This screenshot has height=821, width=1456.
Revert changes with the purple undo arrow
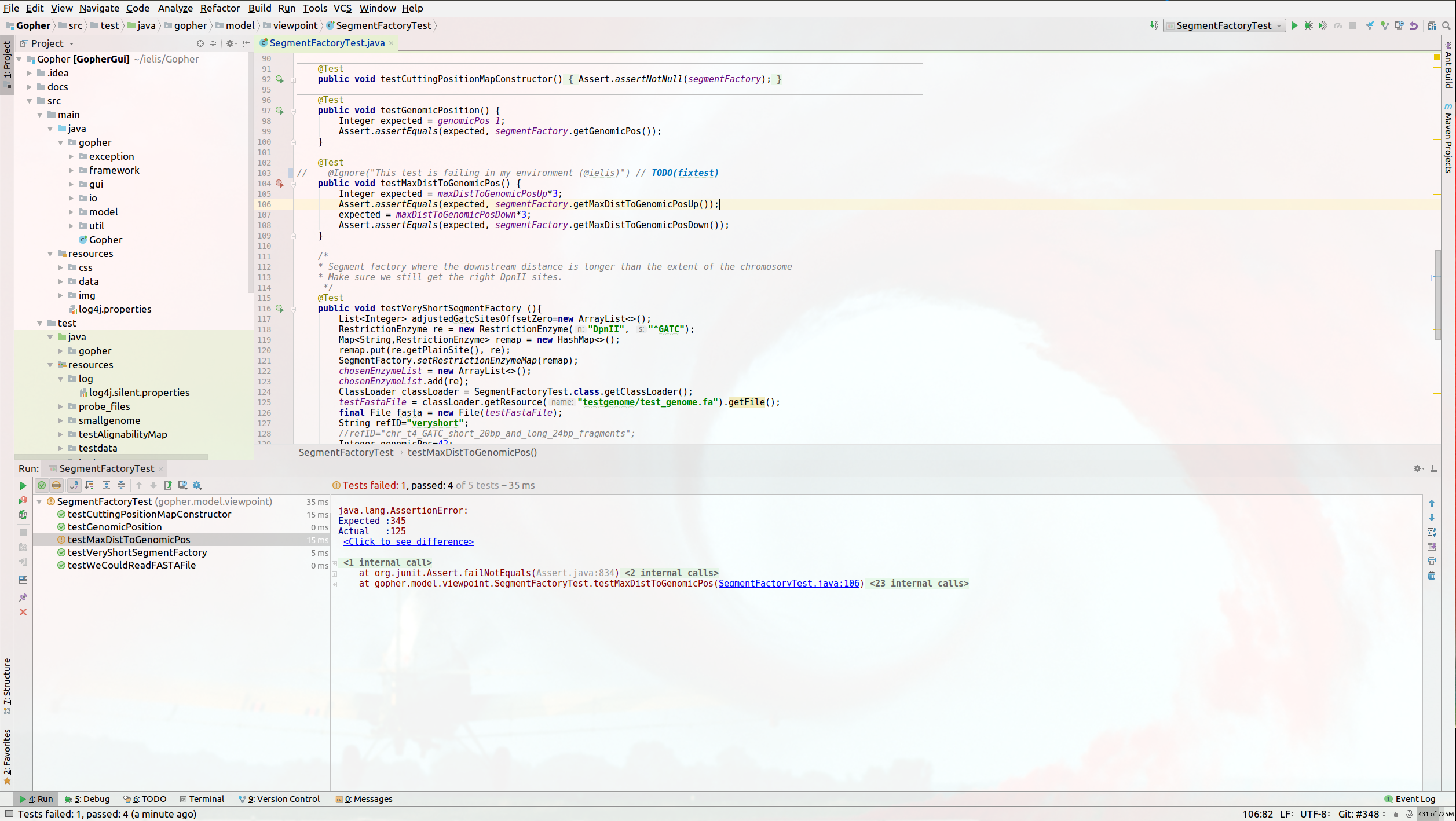pyautogui.click(x=1414, y=25)
